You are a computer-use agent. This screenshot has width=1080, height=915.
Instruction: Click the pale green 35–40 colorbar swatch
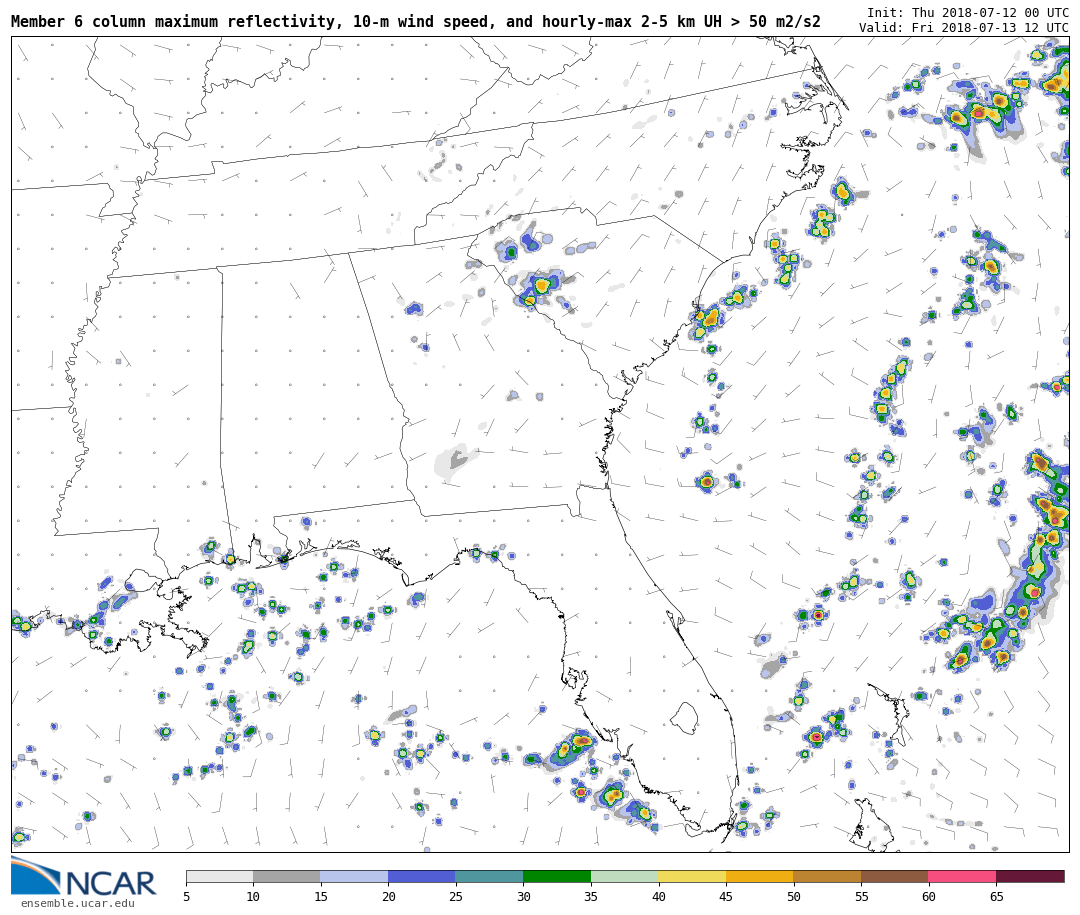click(624, 877)
